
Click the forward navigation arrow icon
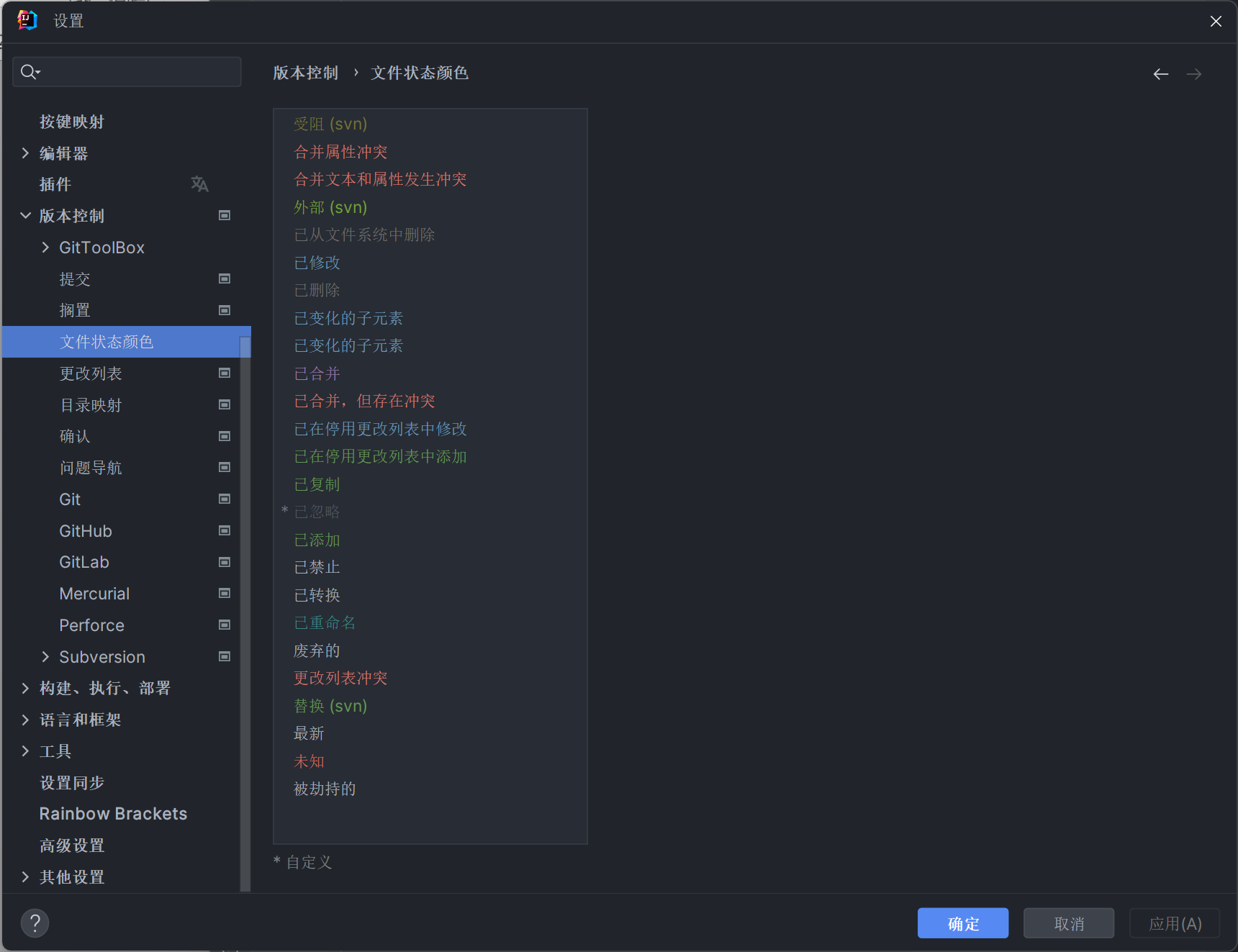[1193, 74]
